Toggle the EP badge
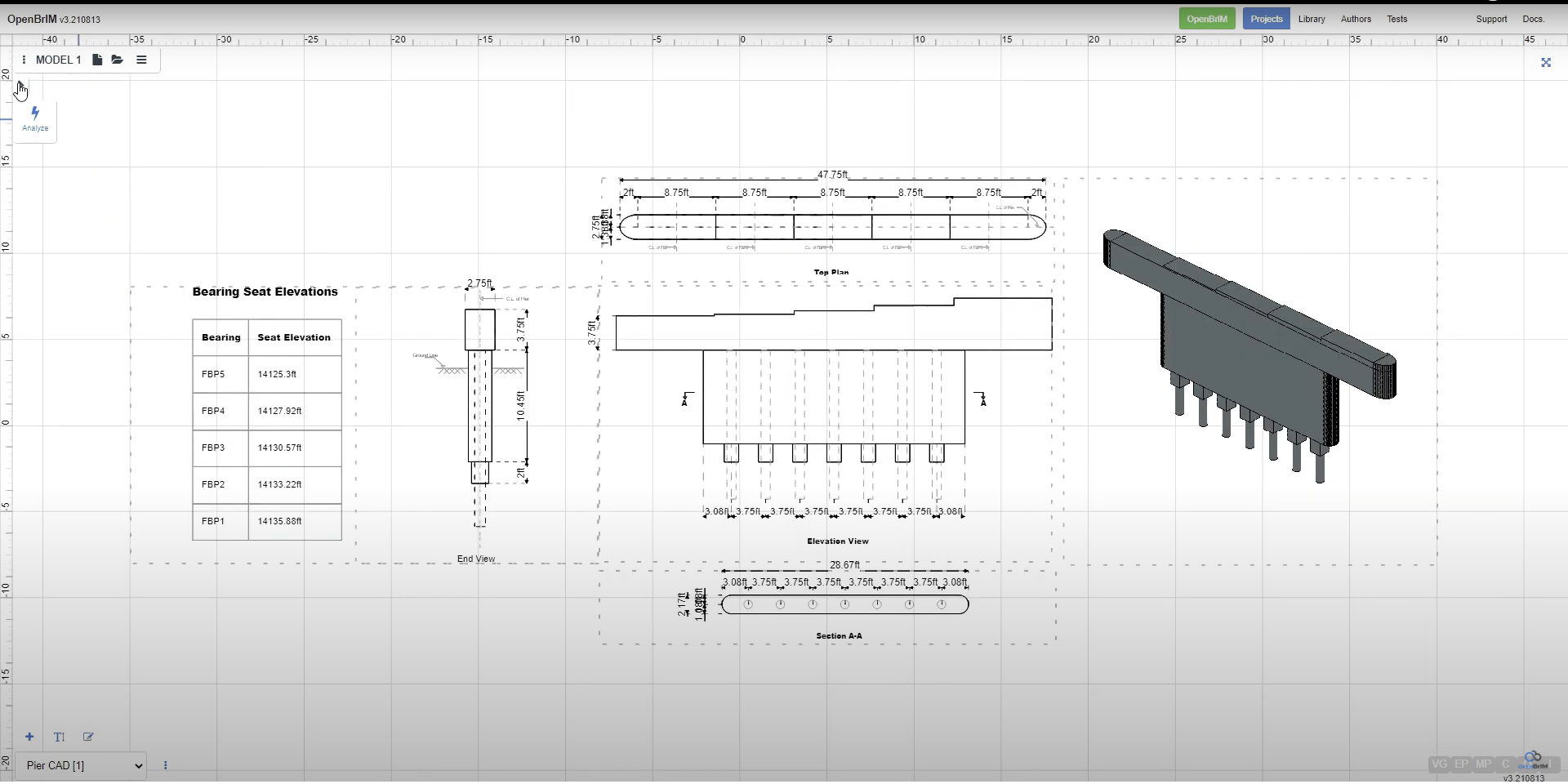 [x=1461, y=764]
